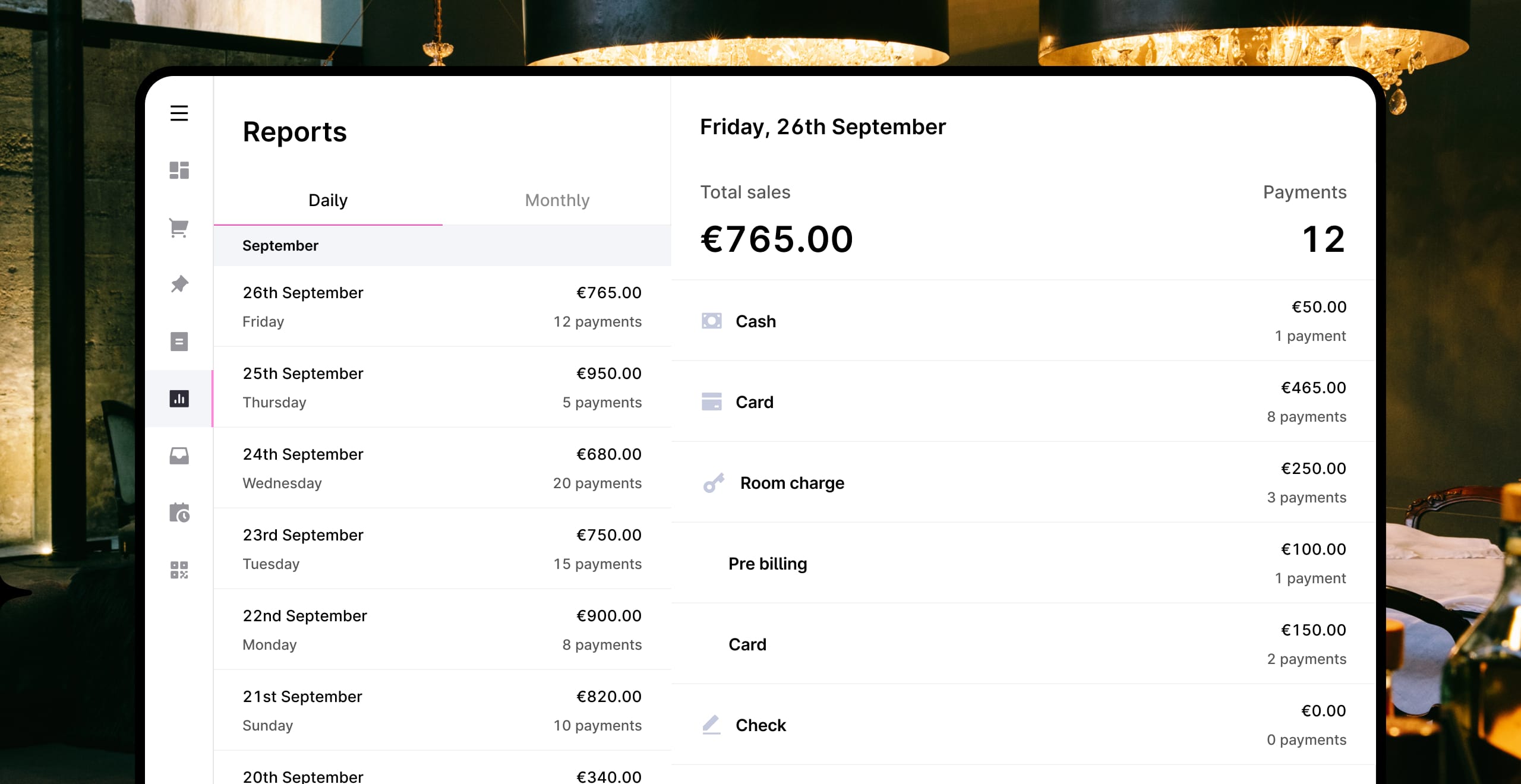Screen dimensions: 1521x784
Task: Click the Cash payment row
Action: [x=1022, y=321]
